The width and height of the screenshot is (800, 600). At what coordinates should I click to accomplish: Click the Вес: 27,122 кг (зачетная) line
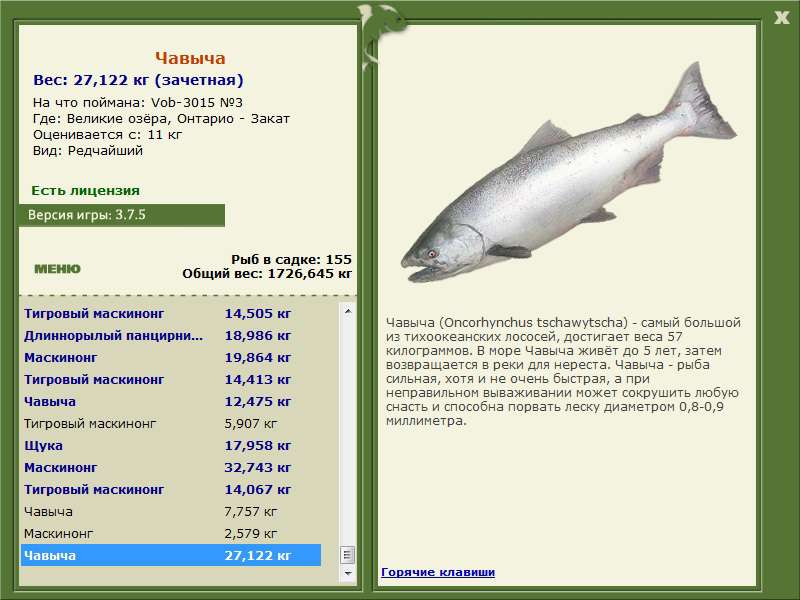138,80
